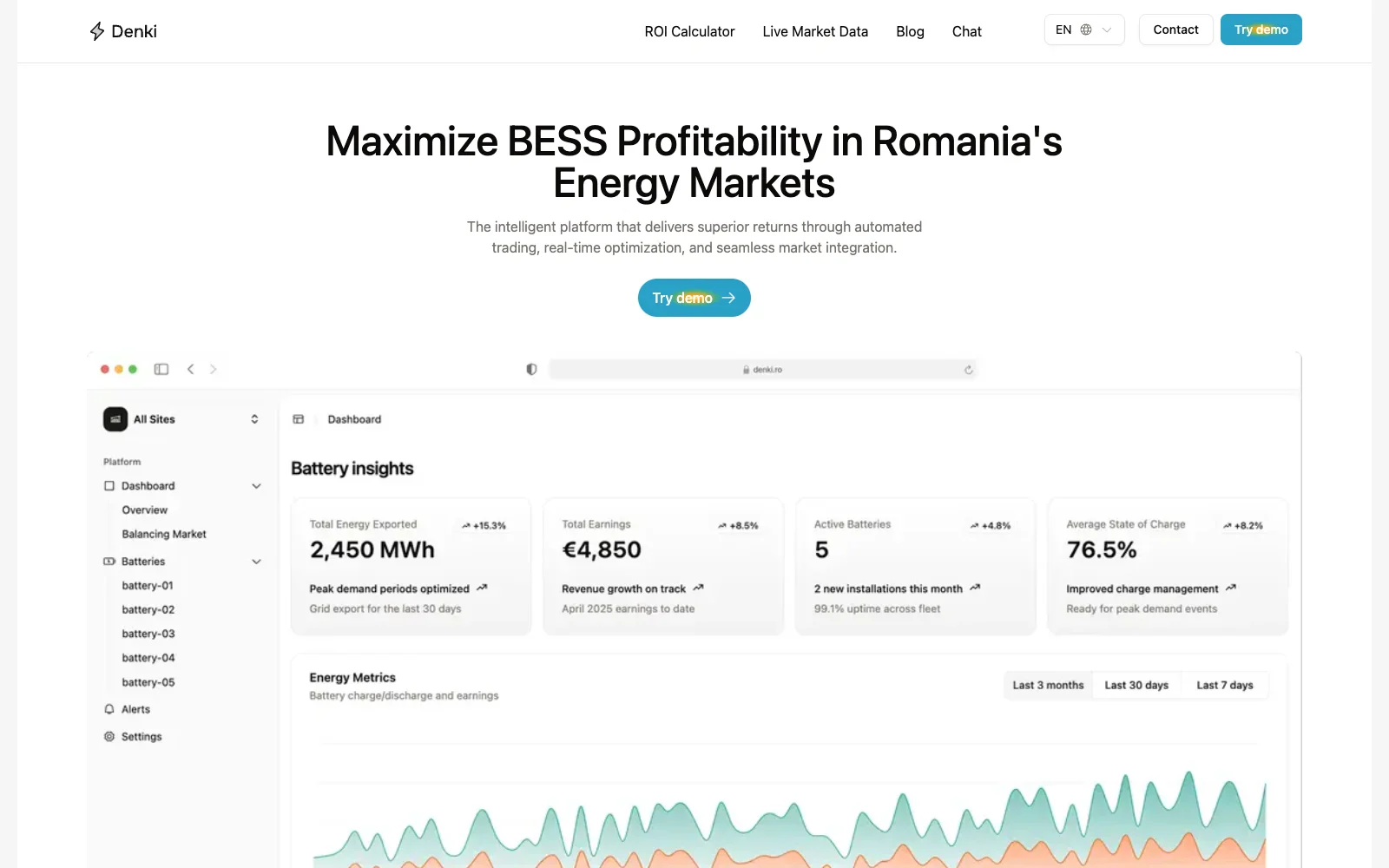Viewport: 1389px width, 868px height.
Task: Click the Dashboard breadcrumb text
Action: click(x=354, y=419)
